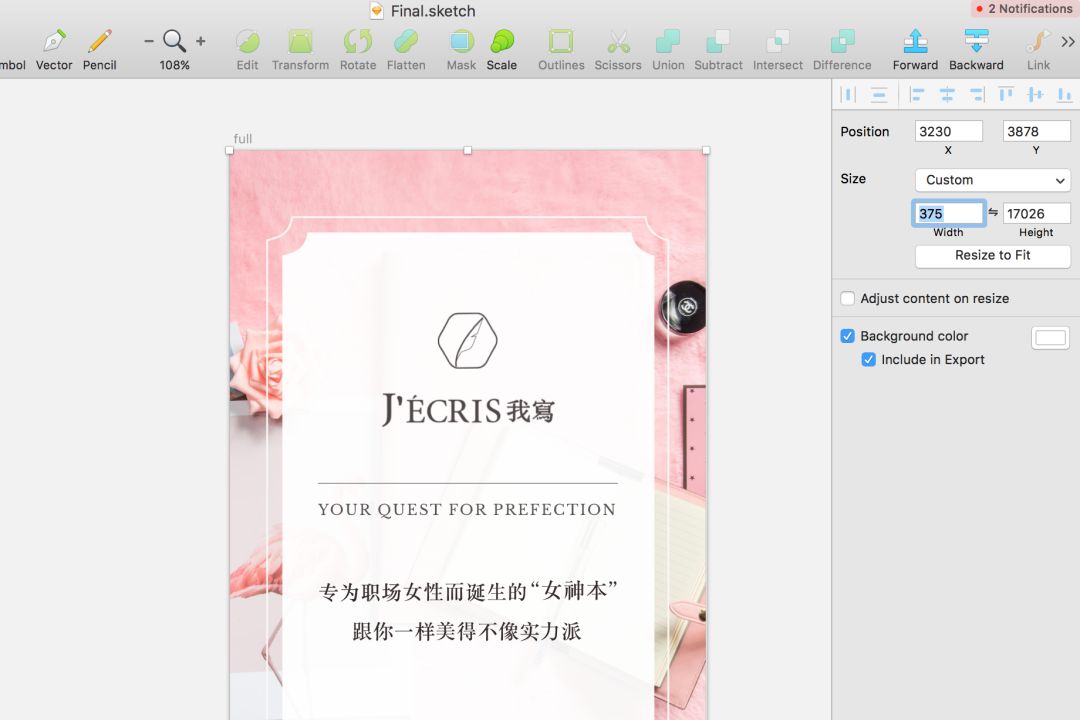Align layers to vertical middle

[1035, 94]
